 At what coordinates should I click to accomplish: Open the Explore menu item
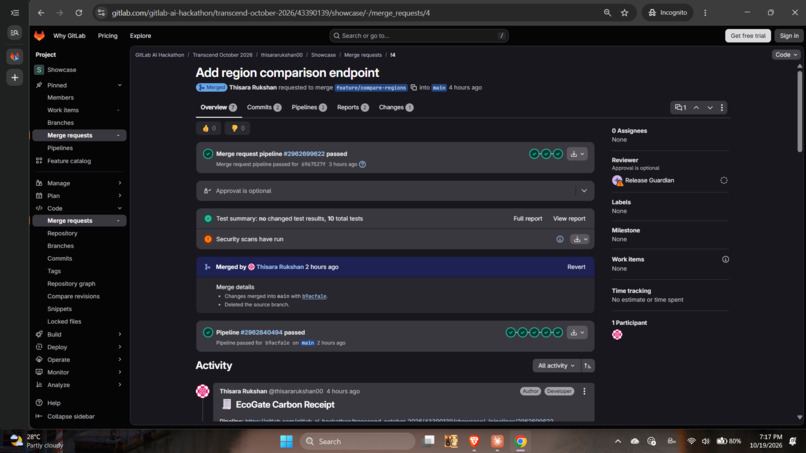[x=140, y=35]
